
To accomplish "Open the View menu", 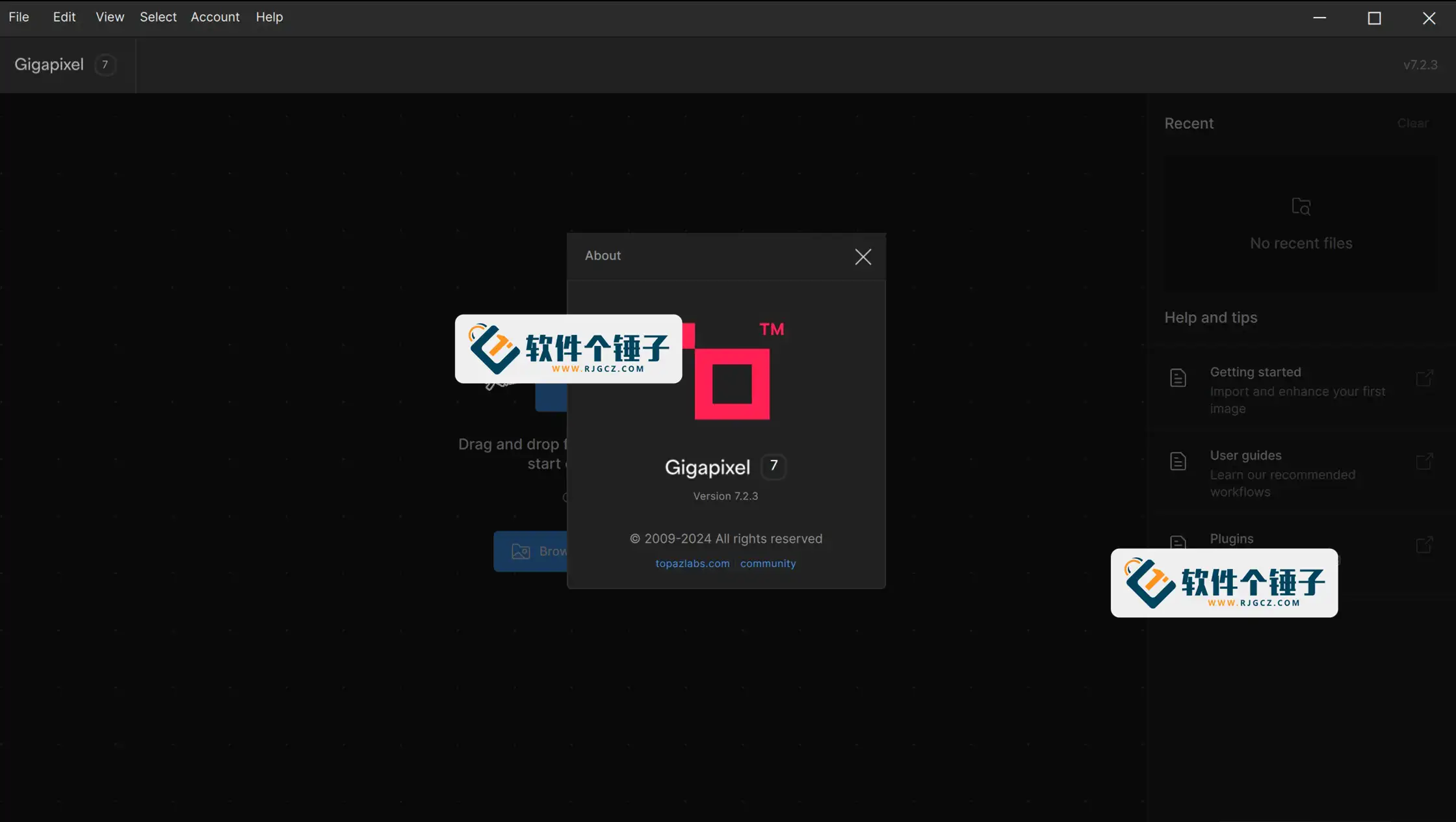I will coord(110,17).
